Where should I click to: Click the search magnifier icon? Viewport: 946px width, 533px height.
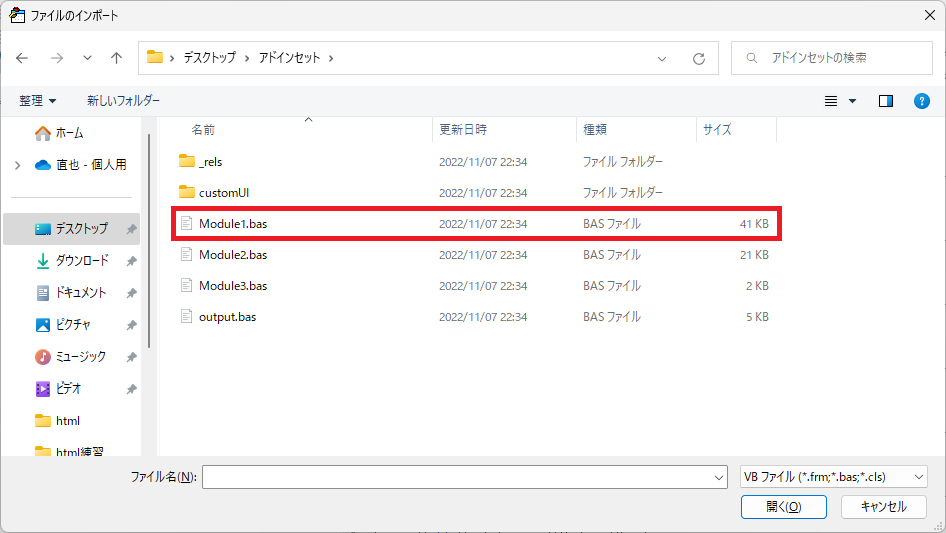coord(752,58)
